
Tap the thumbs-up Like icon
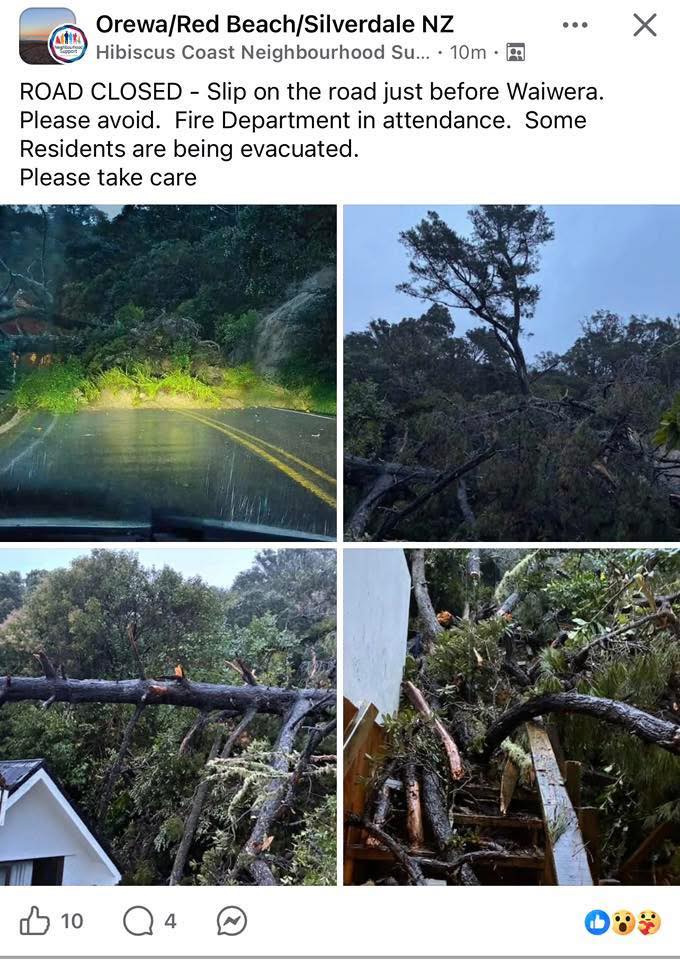click(x=34, y=921)
